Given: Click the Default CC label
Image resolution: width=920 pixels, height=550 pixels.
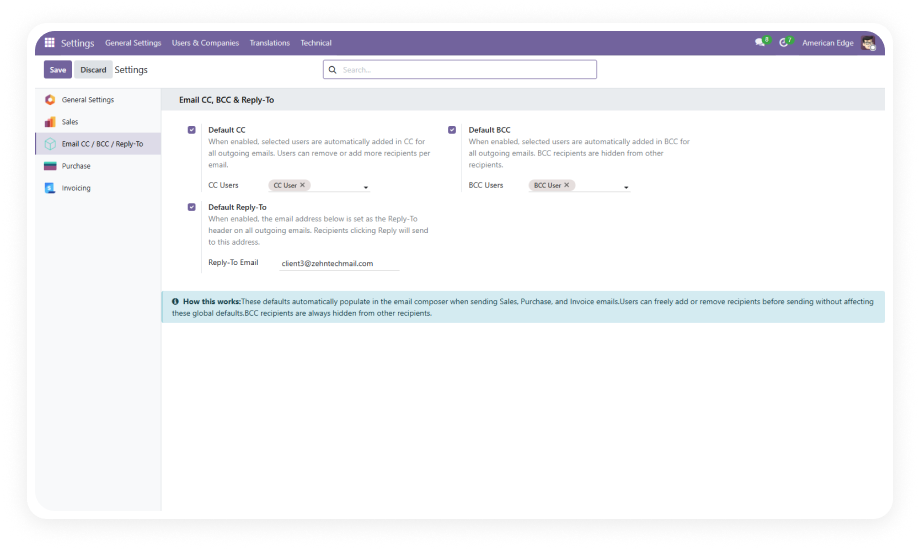Looking at the screenshot, I should point(226,130).
